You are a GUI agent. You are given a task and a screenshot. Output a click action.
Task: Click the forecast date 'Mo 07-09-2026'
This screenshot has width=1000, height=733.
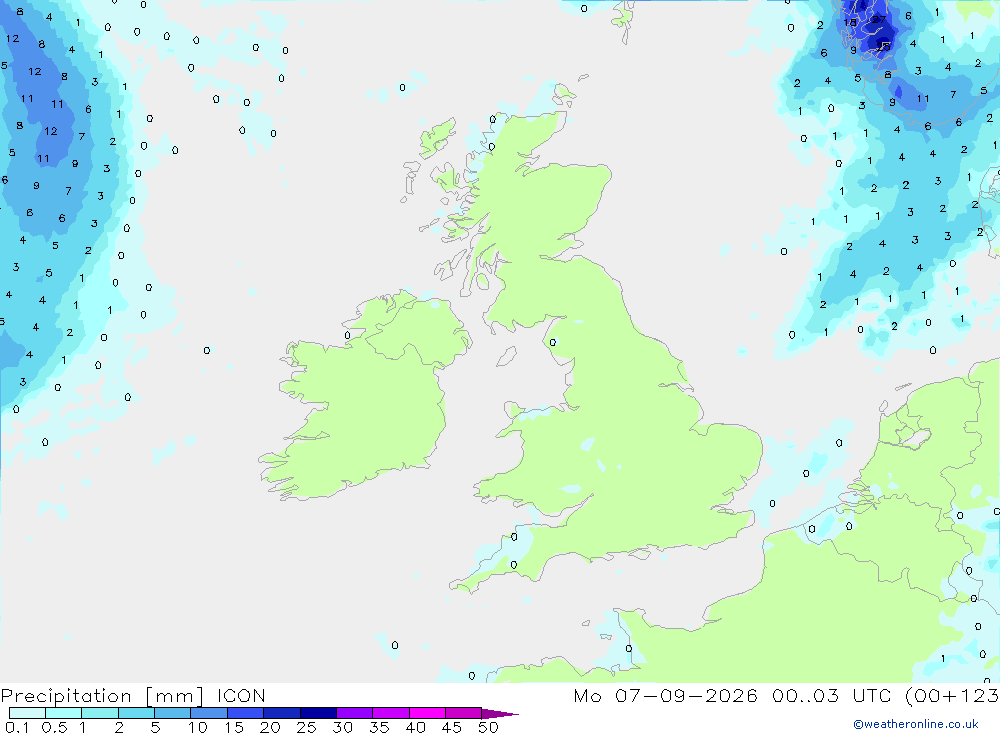pos(665,695)
